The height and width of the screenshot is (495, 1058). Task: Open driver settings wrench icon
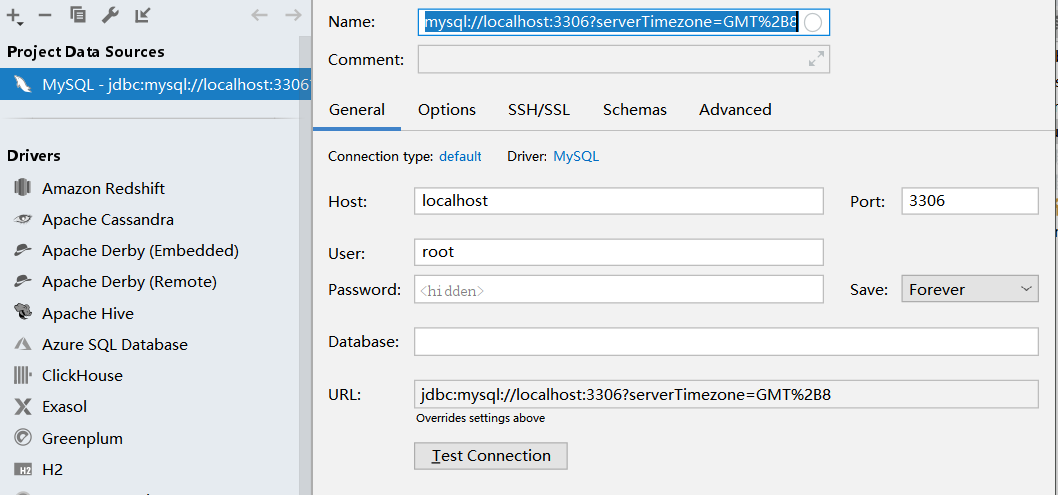coord(110,15)
